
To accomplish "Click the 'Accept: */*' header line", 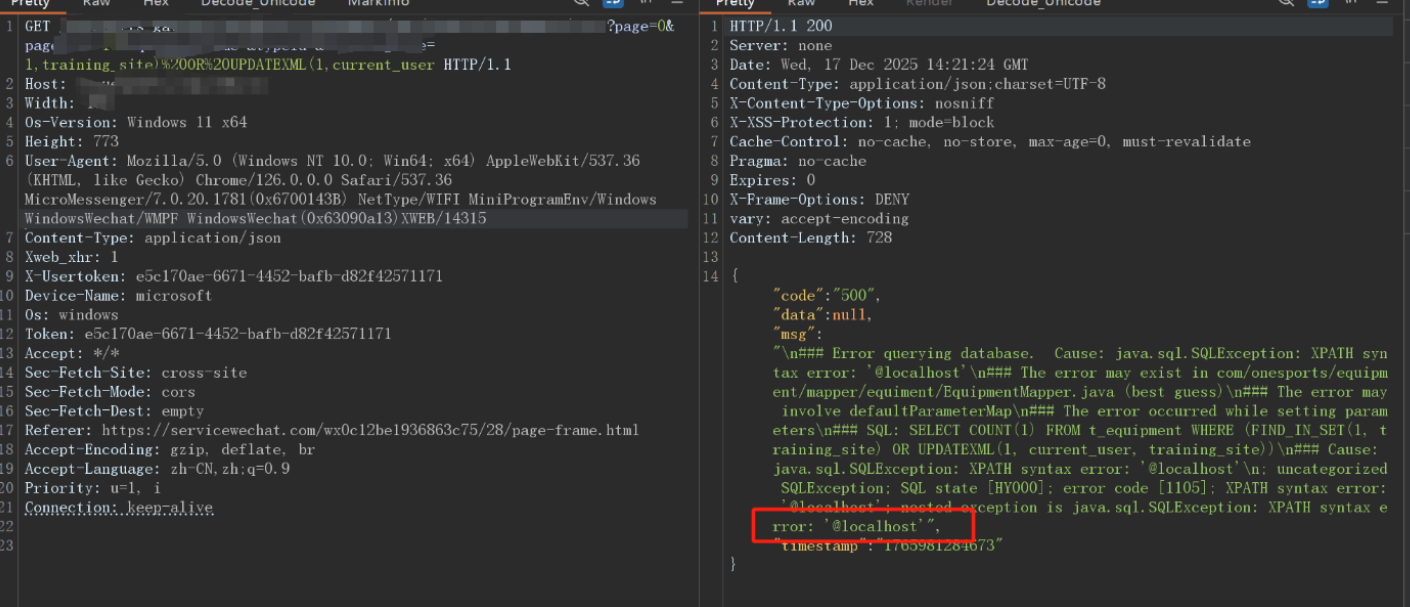I will pos(71,353).
